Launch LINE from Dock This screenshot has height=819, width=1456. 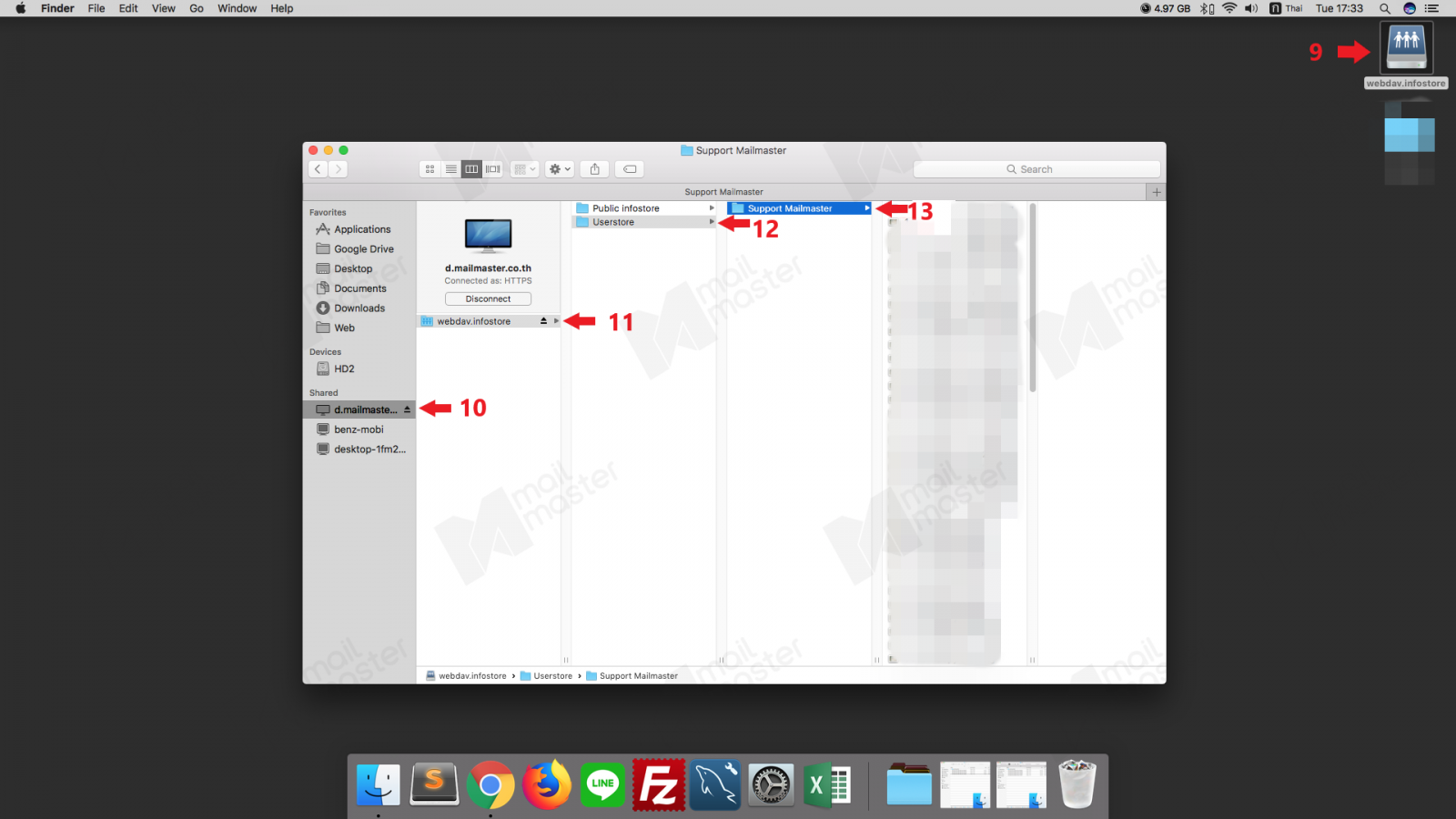(603, 784)
